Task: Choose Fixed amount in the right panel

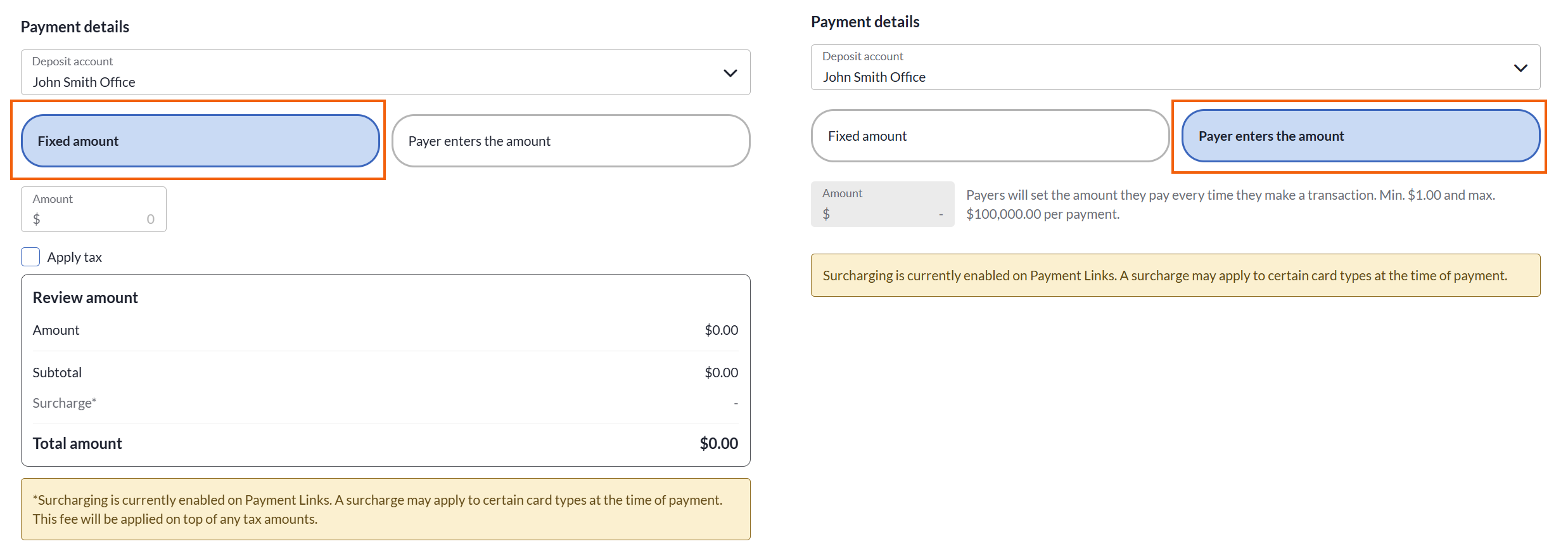Action: [989, 136]
